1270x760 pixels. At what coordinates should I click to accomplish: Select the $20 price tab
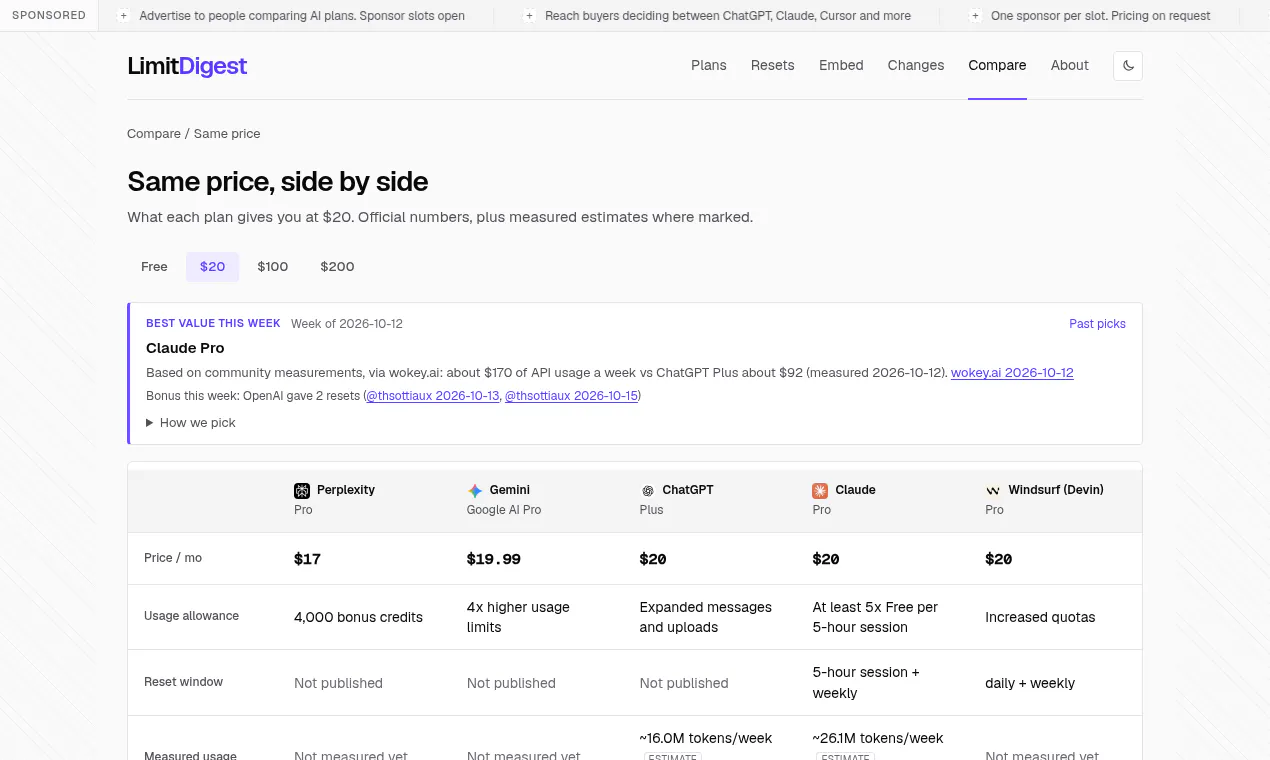pos(213,267)
